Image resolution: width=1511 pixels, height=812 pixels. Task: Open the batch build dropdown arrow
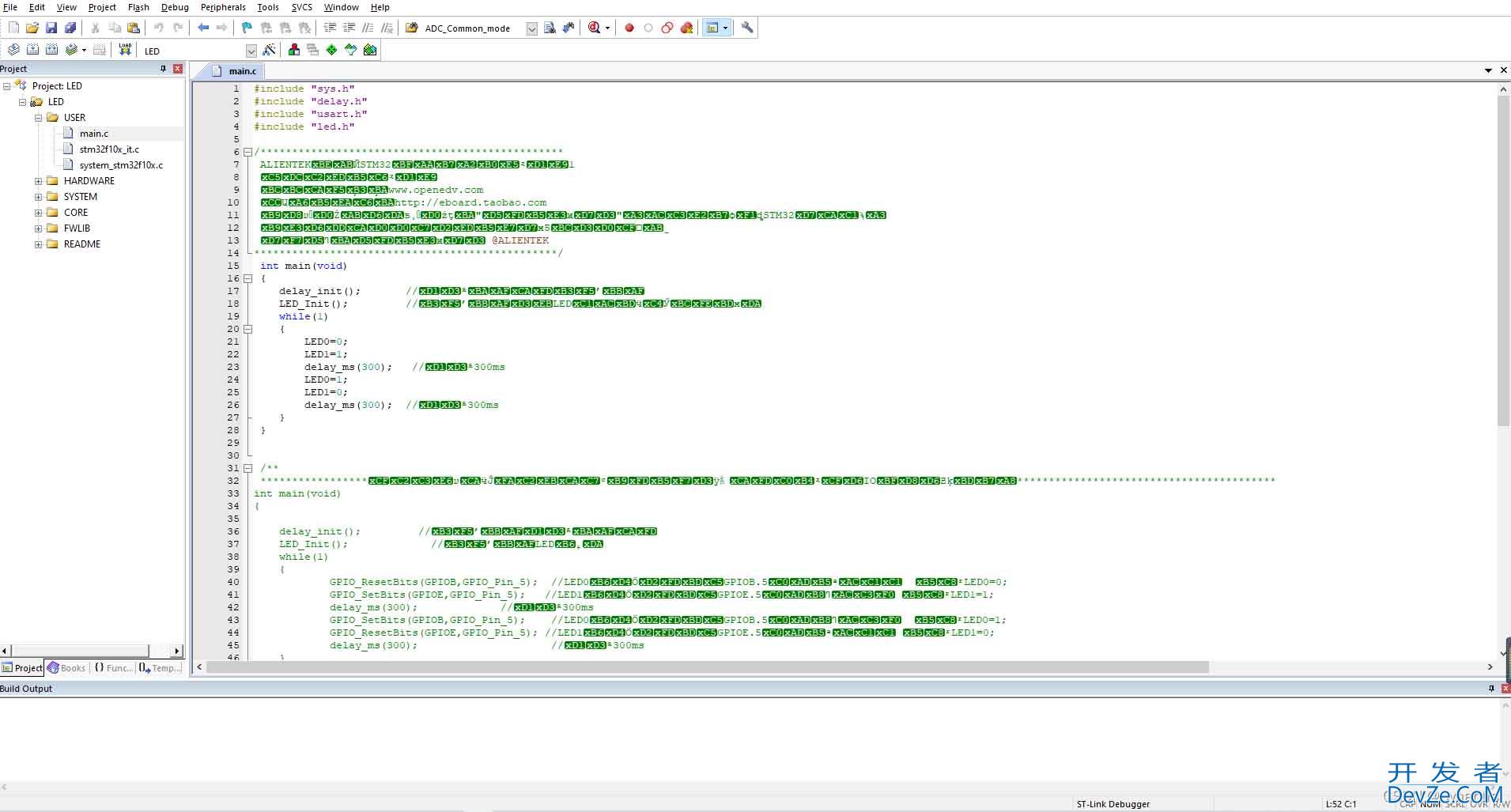tap(84, 50)
